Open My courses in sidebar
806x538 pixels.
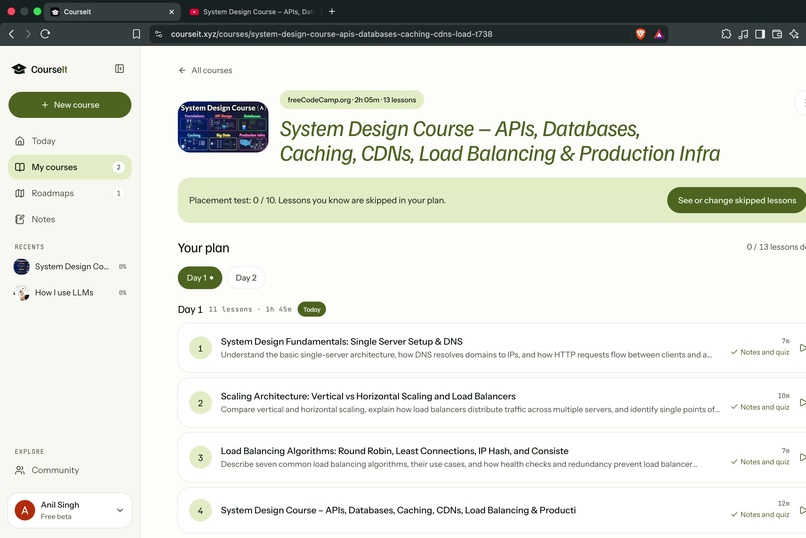coord(70,167)
